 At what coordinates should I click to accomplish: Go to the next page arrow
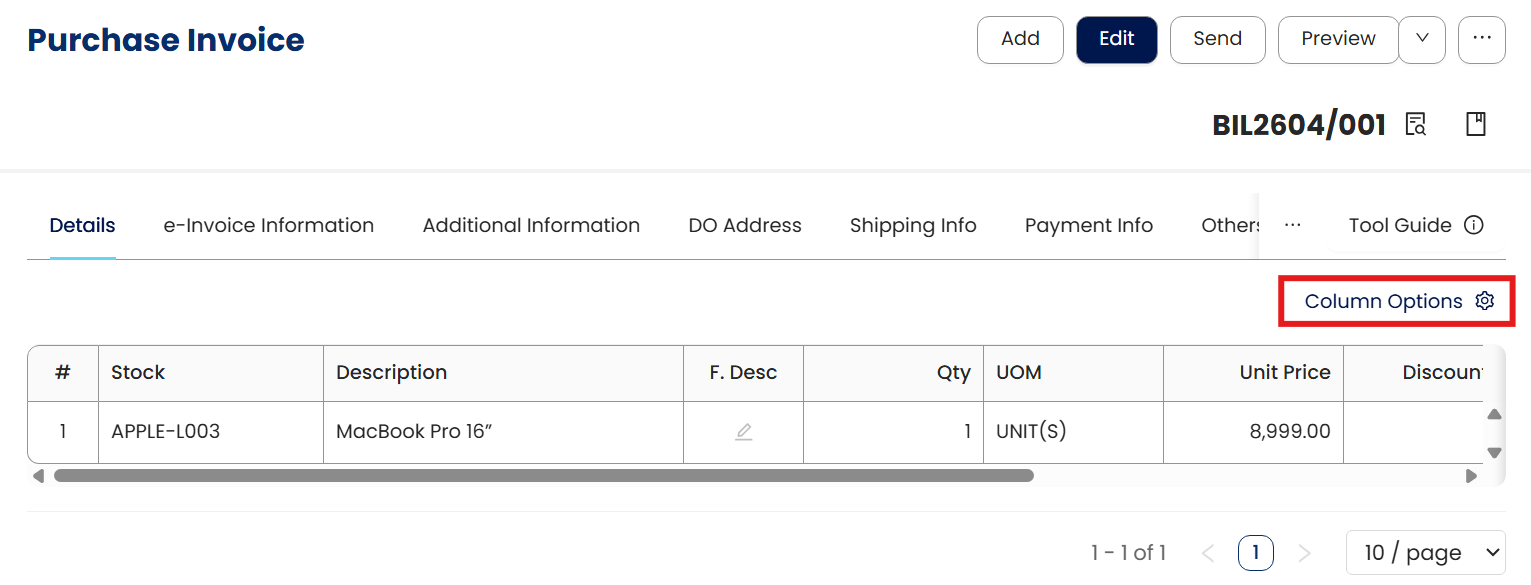point(1304,553)
